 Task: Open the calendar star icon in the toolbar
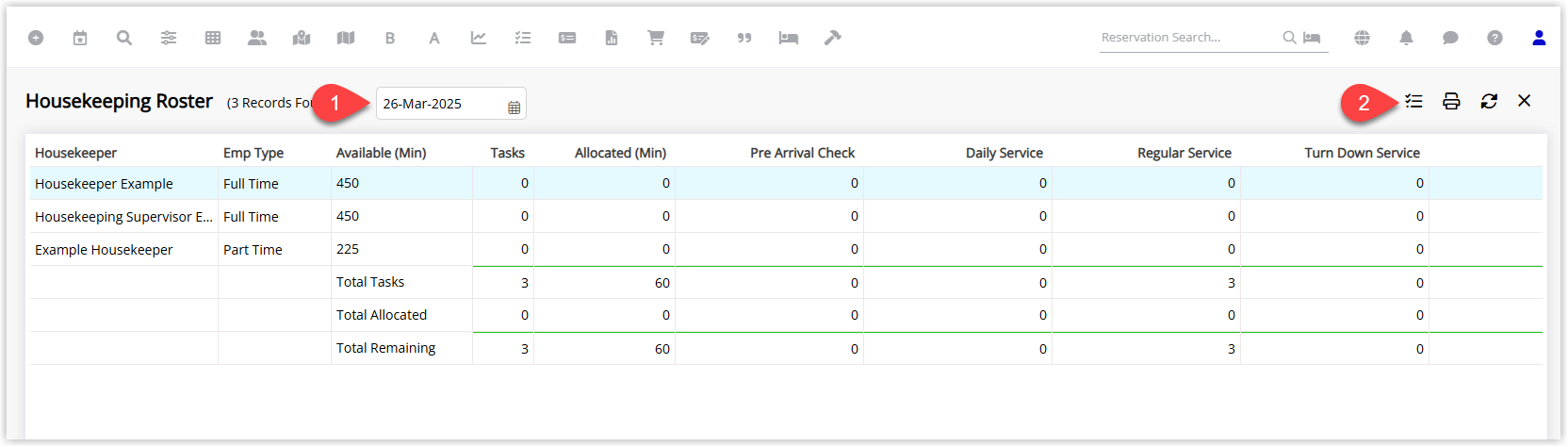pyautogui.click(x=80, y=38)
